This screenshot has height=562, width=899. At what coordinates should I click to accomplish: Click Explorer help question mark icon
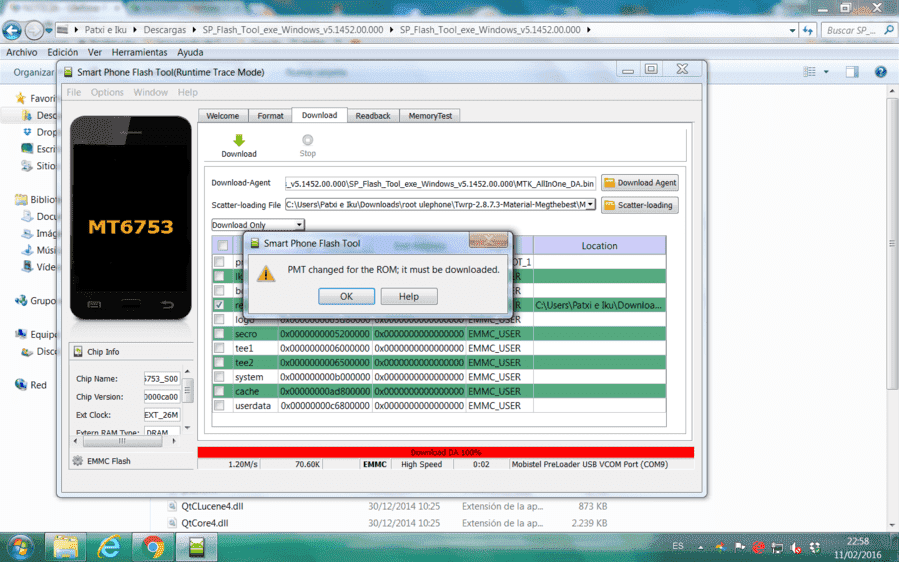[x=881, y=72]
